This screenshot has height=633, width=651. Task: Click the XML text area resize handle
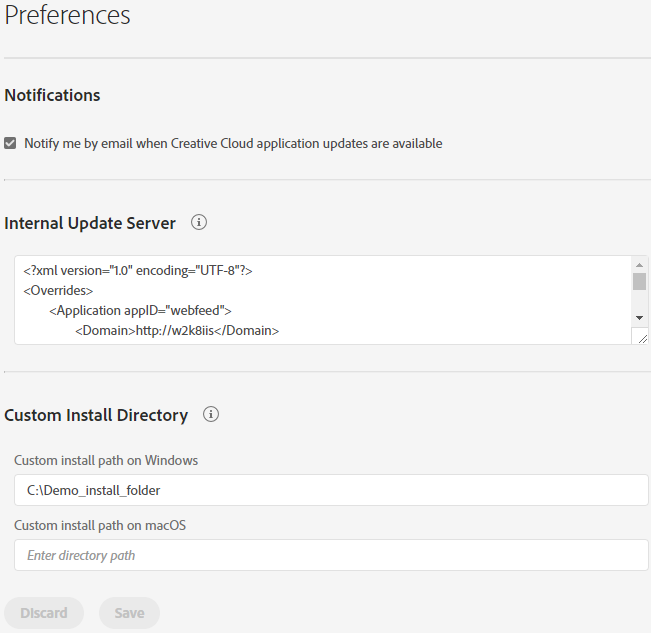pyautogui.click(x=640, y=337)
